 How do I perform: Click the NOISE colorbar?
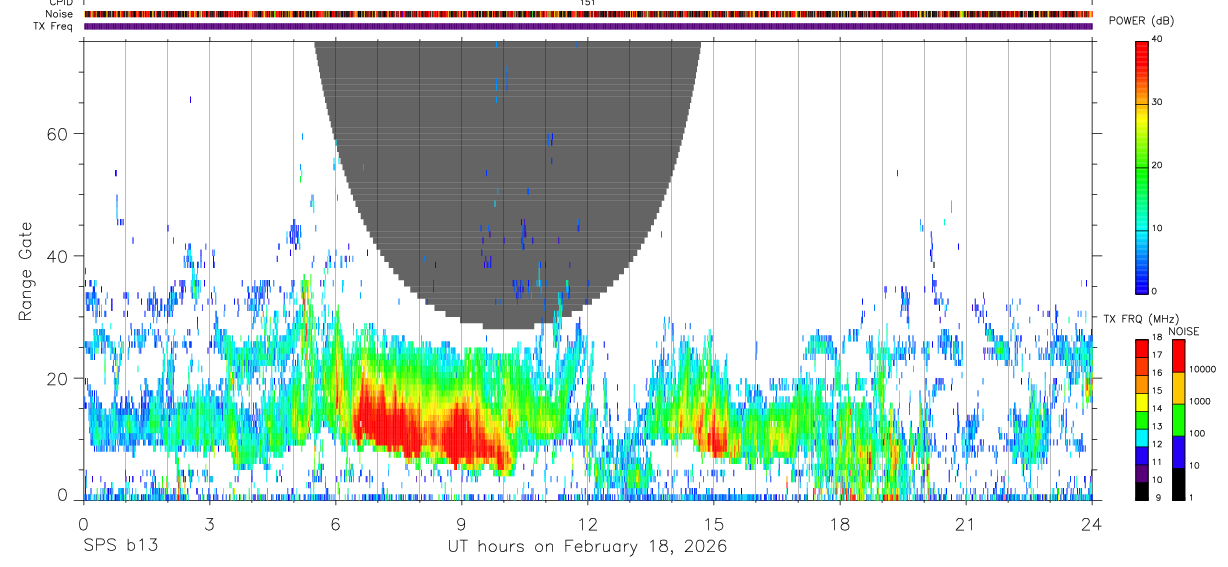point(1178,419)
